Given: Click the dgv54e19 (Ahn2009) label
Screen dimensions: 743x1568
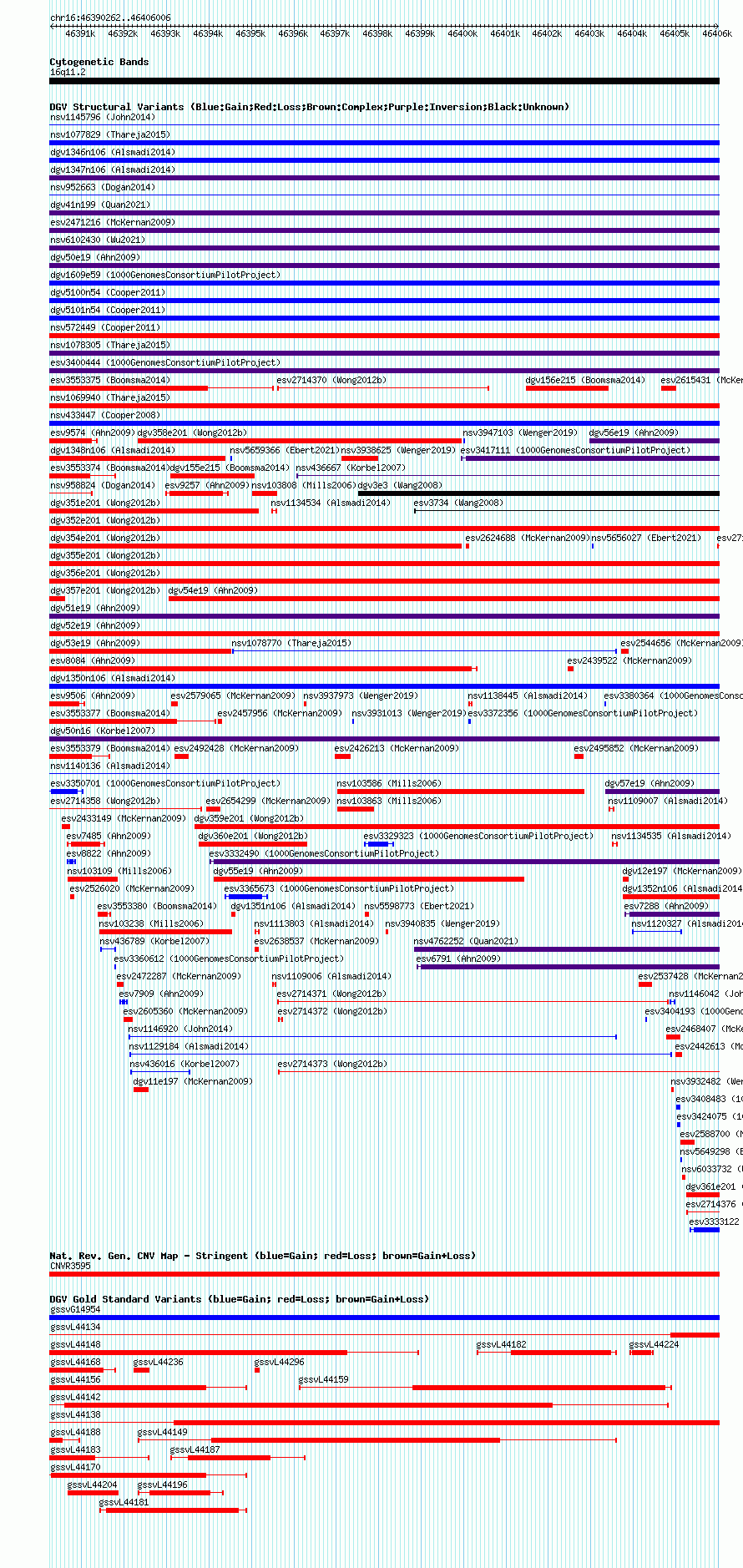Looking at the screenshot, I should point(213,590).
